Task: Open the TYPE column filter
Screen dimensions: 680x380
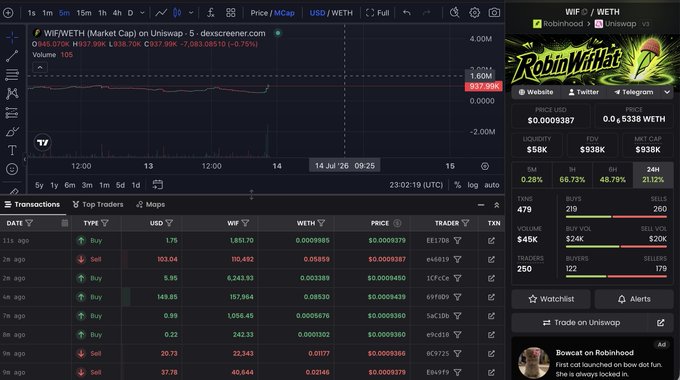Action: (x=105, y=223)
